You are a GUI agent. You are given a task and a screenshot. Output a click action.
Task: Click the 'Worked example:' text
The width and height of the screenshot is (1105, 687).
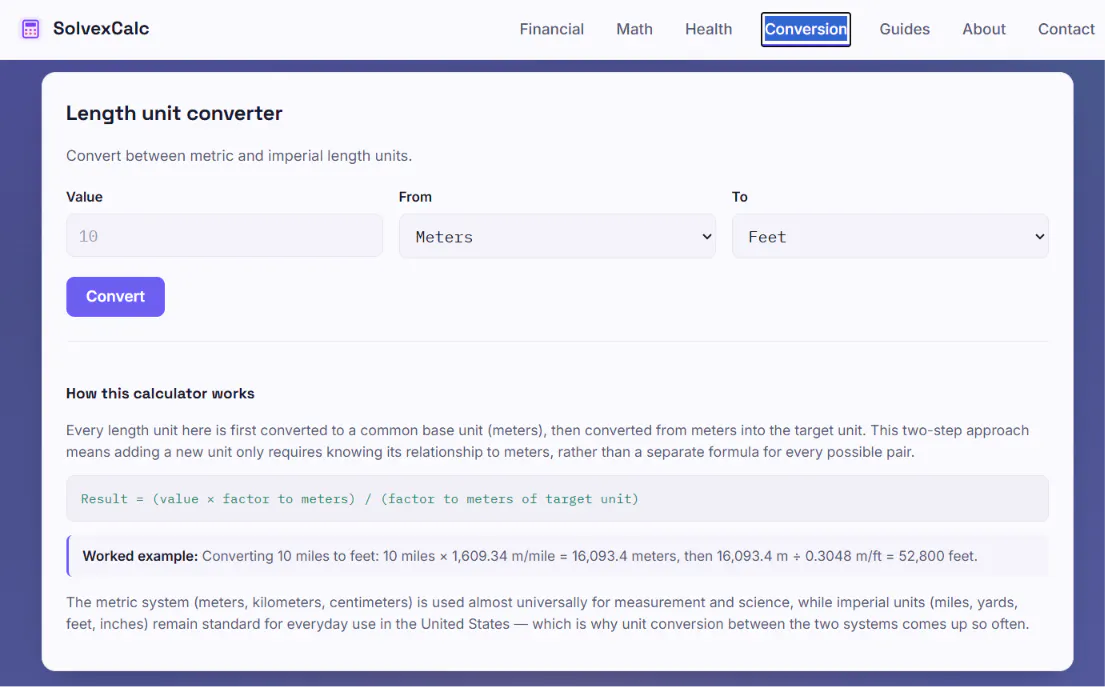[x=140, y=556]
